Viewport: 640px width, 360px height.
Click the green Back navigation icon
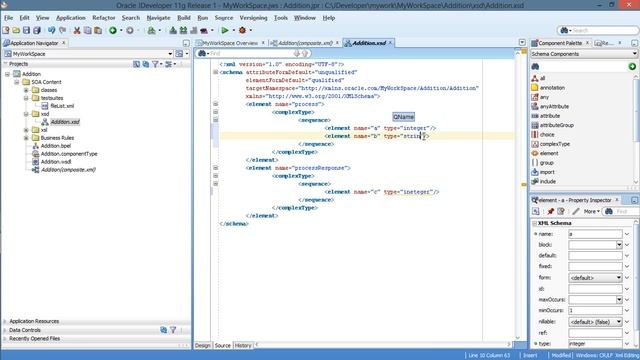tap(113, 30)
